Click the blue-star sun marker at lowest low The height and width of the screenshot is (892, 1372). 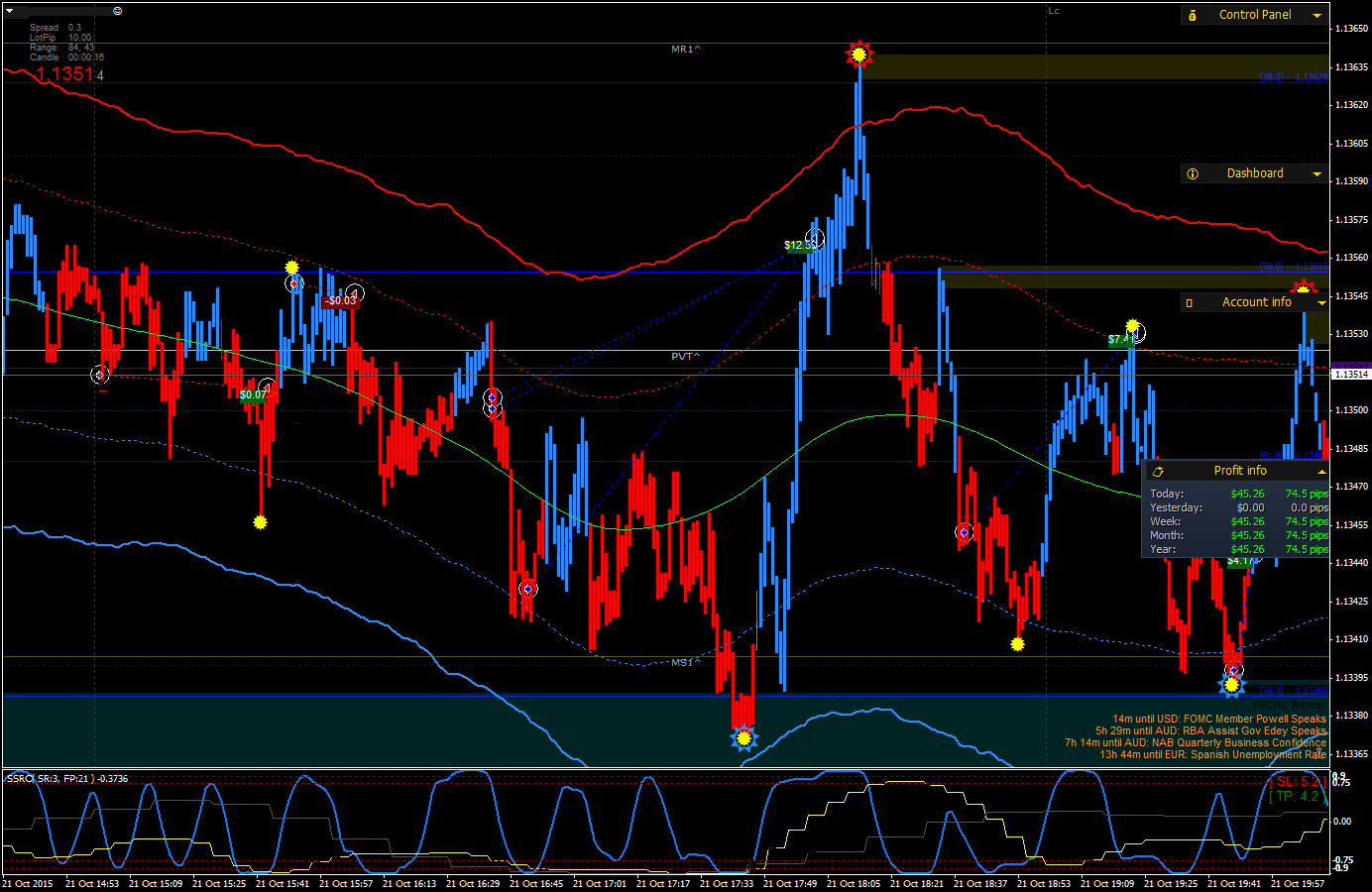(x=743, y=738)
